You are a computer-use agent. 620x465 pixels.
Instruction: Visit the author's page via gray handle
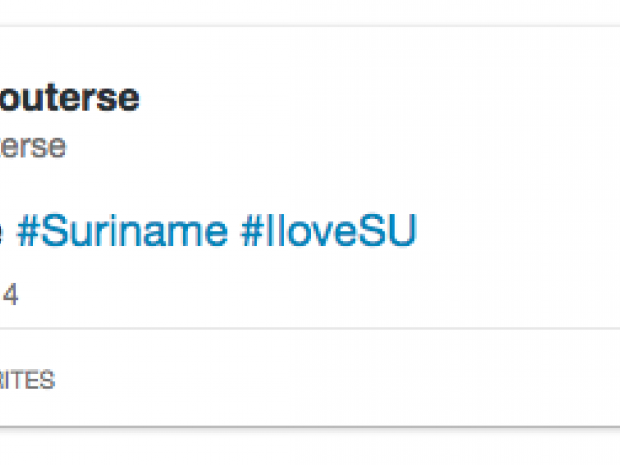33,147
